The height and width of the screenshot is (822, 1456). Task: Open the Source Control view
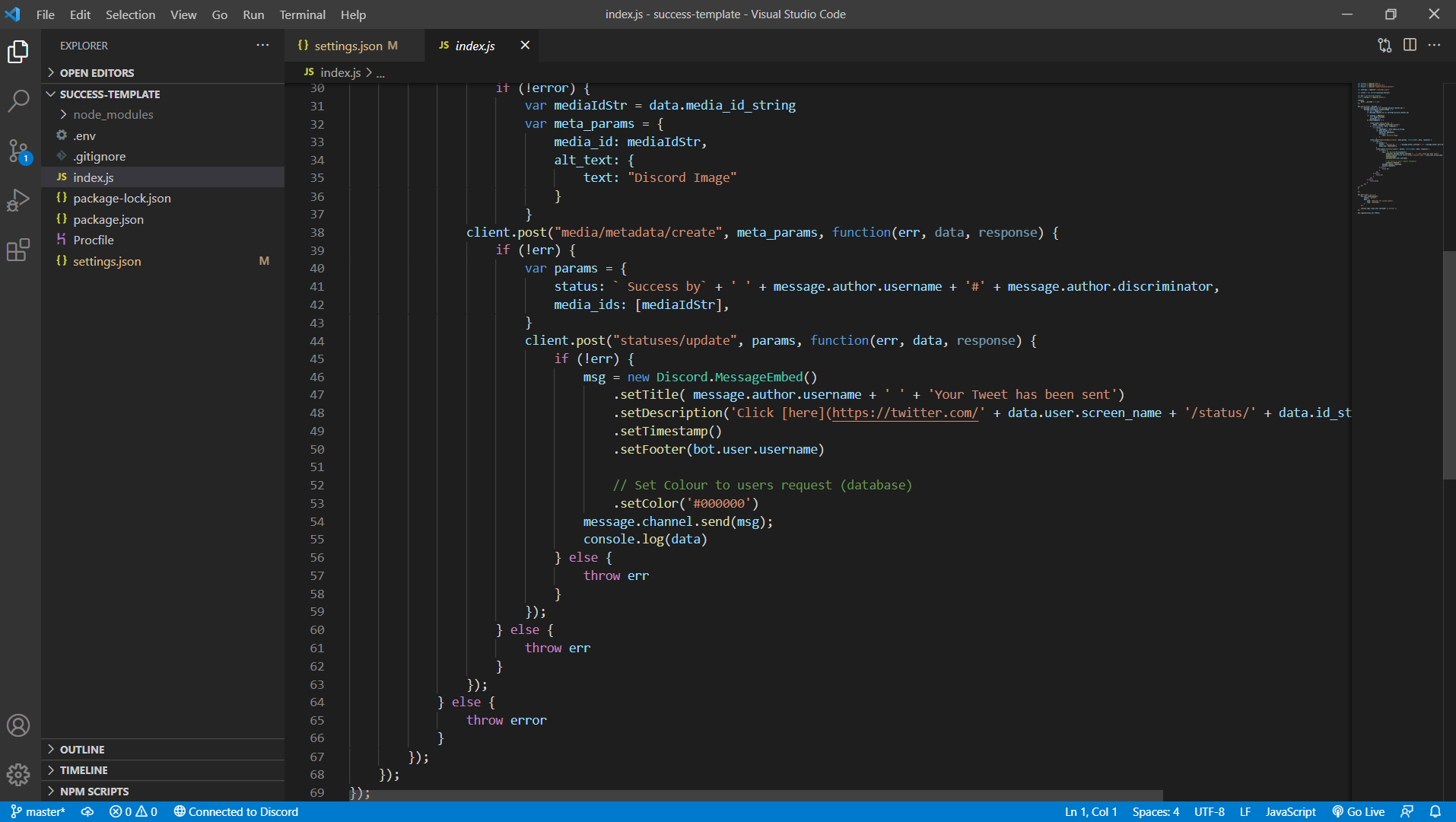point(18,151)
